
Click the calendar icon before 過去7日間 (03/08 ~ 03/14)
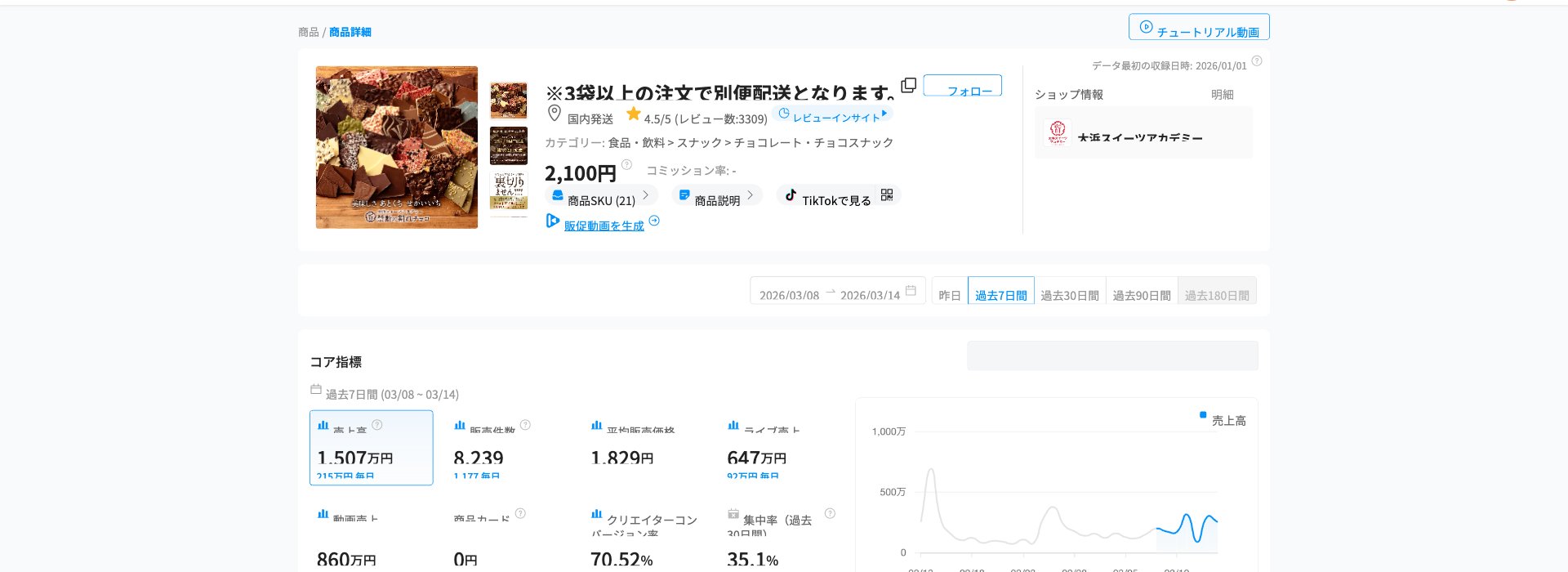click(x=316, y=389)
